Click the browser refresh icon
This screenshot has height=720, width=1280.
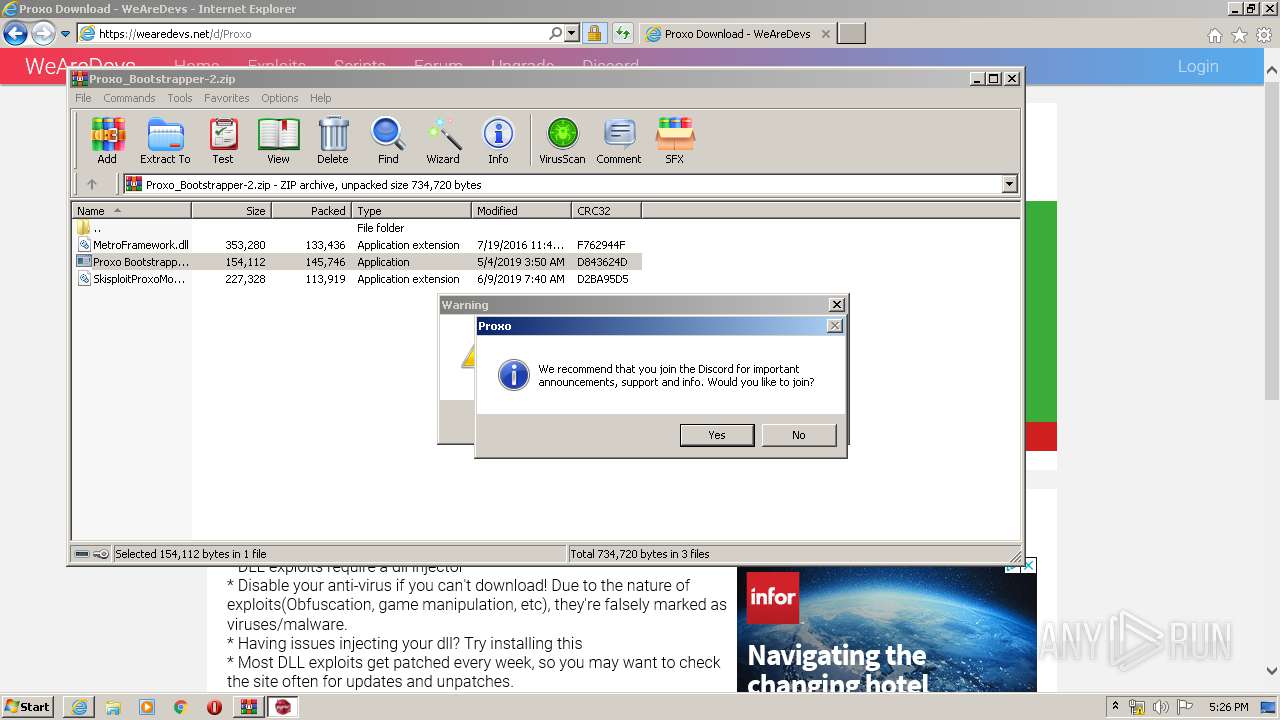623,34
